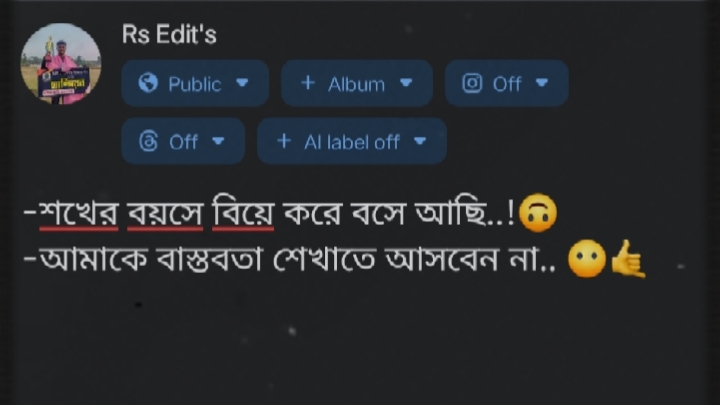Click the upside-down face emoji in post
The height and width of the screenshot is (405, 720).
click(x=538, y=213)
